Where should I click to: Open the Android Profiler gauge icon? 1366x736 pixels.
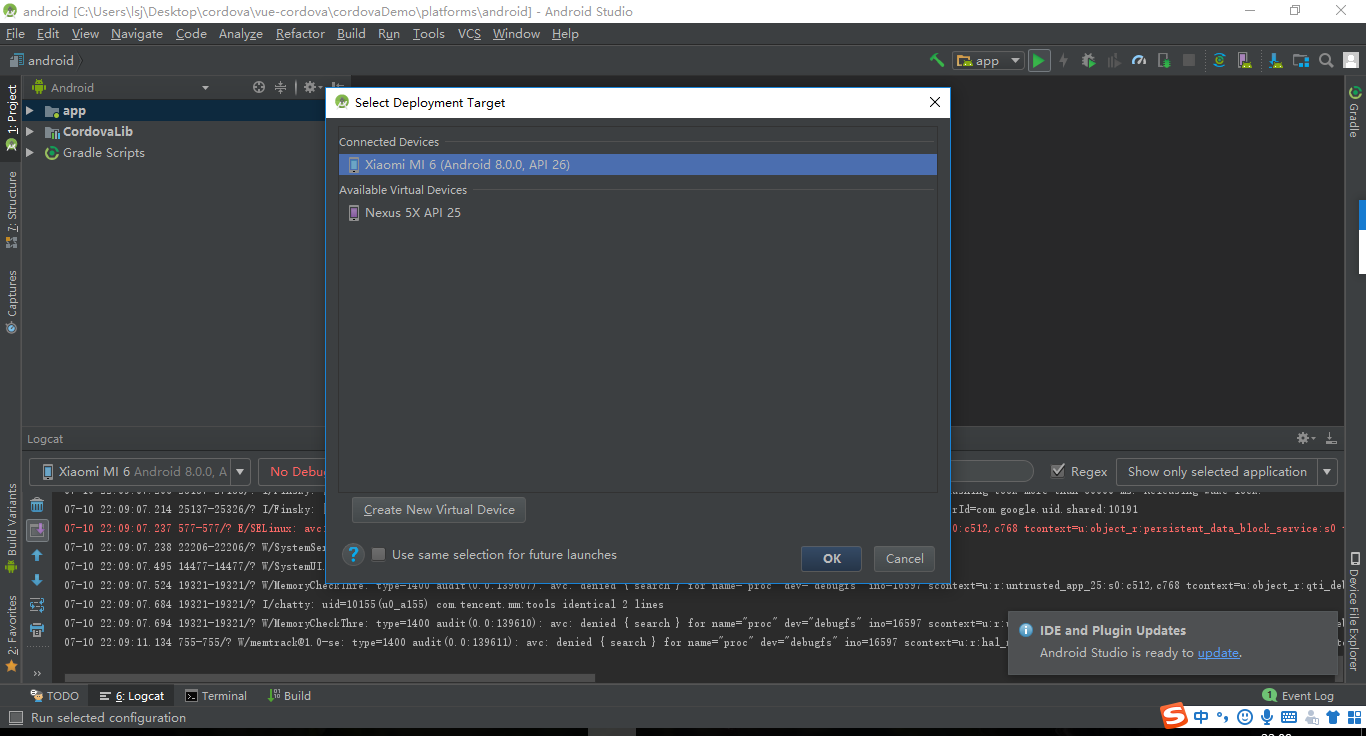click(1139, 61)
